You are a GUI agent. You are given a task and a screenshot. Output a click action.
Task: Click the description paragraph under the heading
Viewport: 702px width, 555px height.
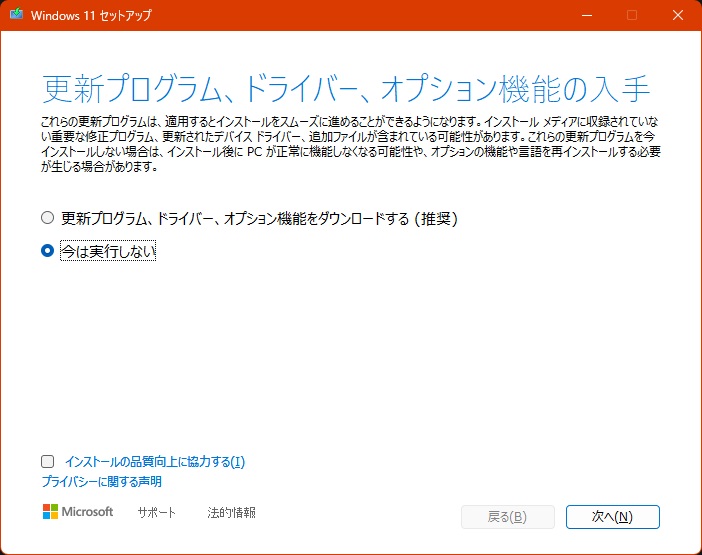point(350,144)
